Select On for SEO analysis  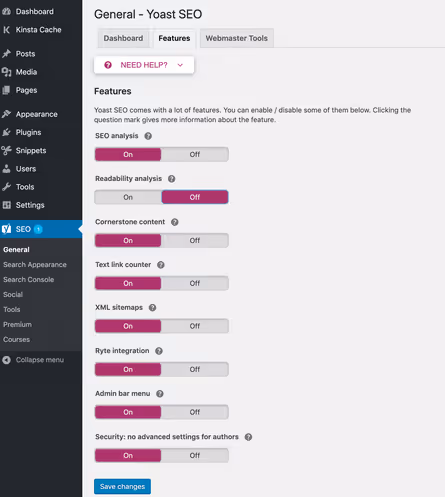tap(128, 154)
